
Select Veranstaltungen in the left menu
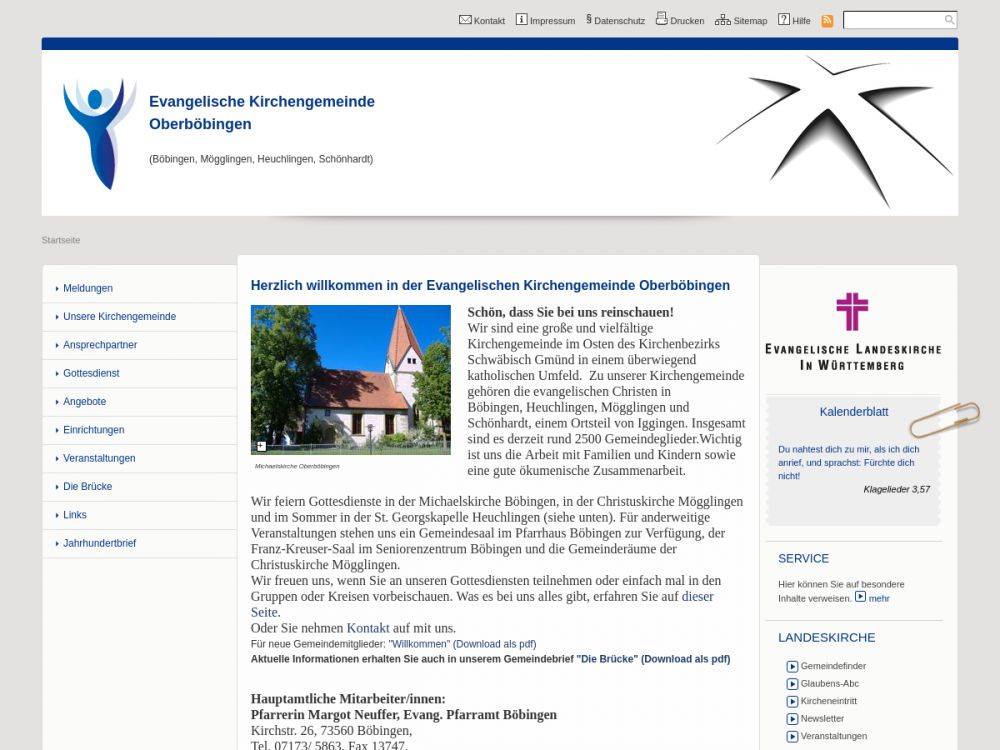(99, 458)
